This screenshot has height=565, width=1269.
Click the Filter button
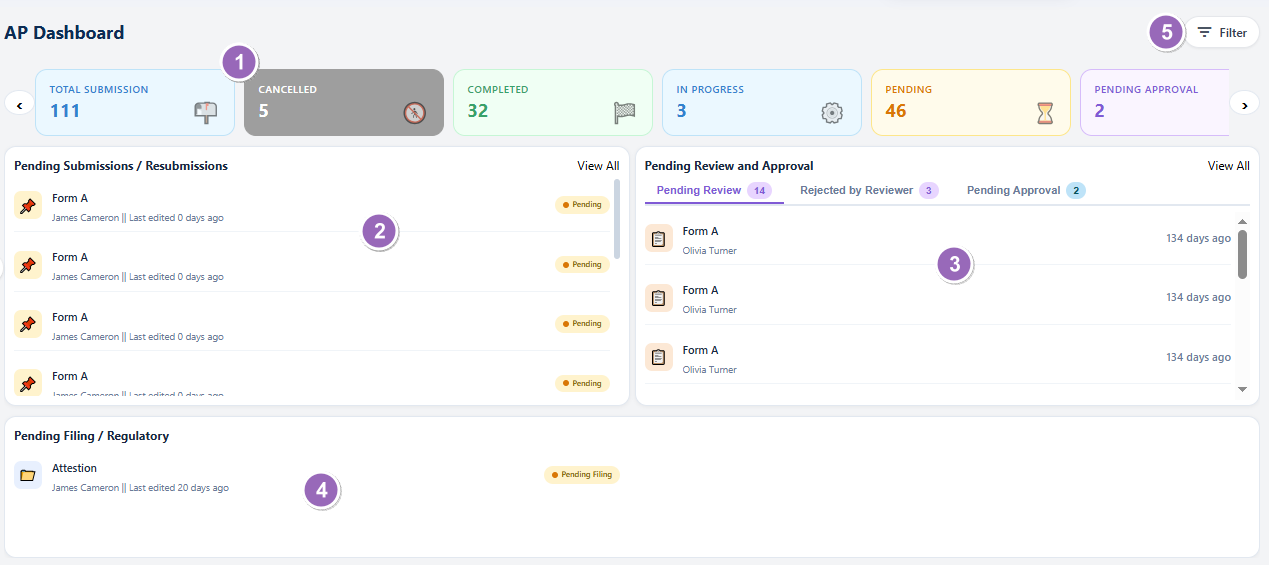[1222, 33]
